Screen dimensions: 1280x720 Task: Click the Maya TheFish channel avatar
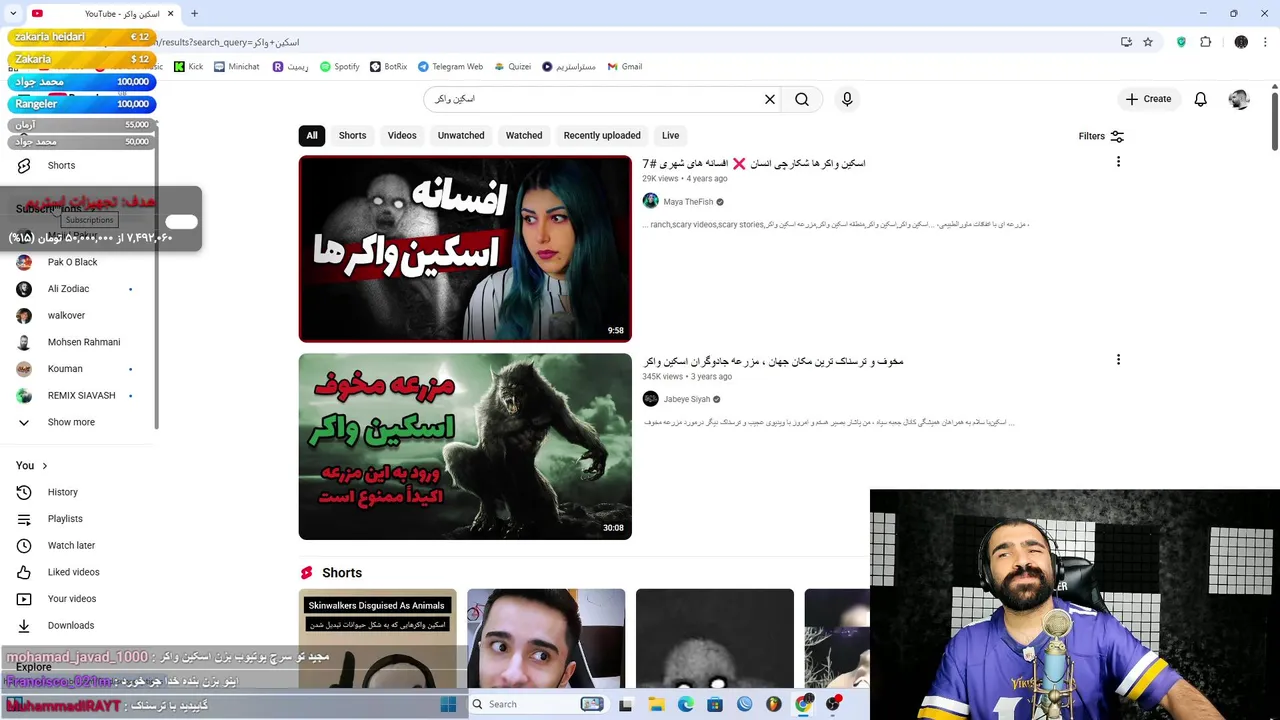[x=651, y=201]
